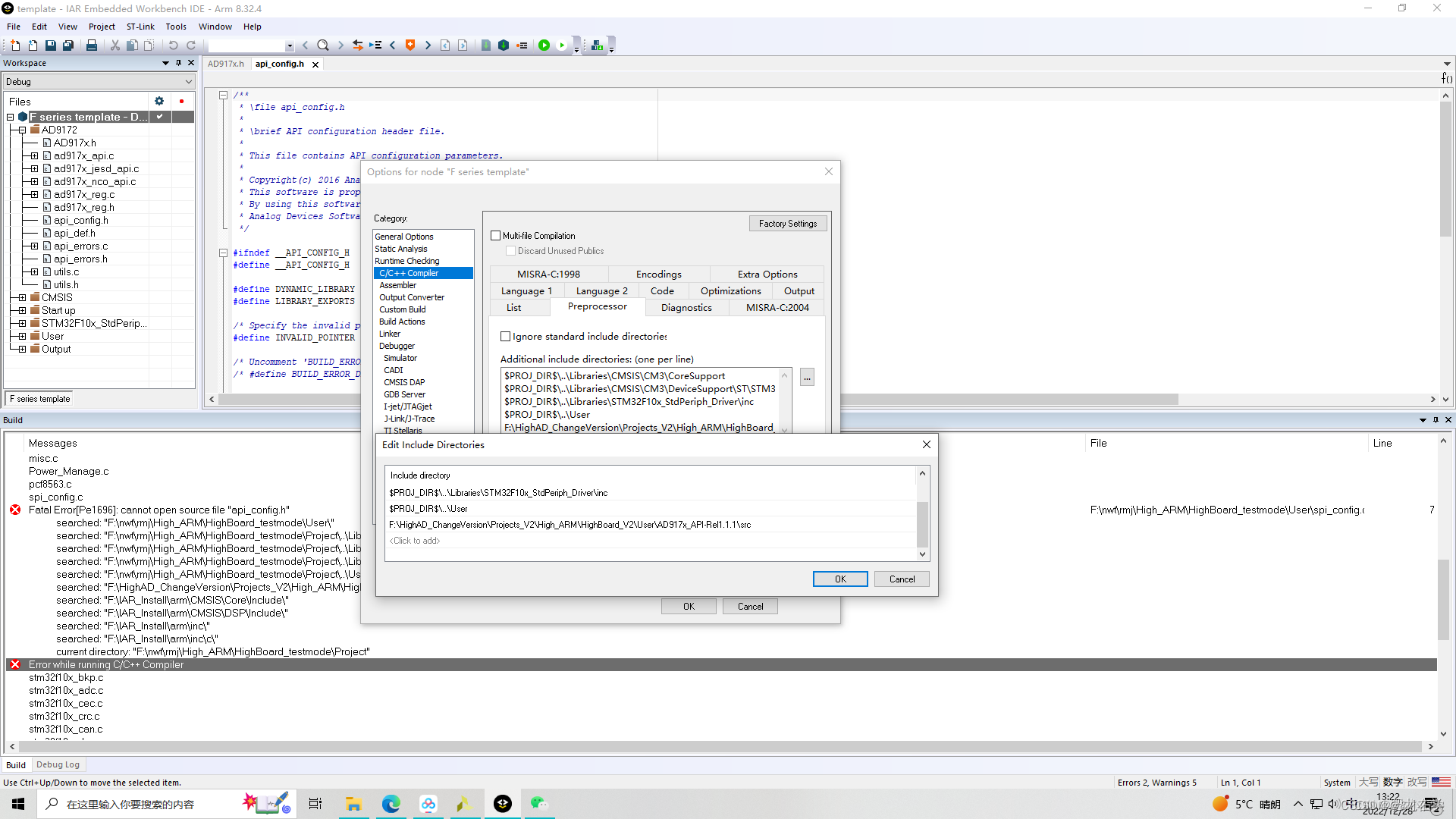1456x819 pixels.
Task: Check Ignore standard include directories
Action: [506, 336]
